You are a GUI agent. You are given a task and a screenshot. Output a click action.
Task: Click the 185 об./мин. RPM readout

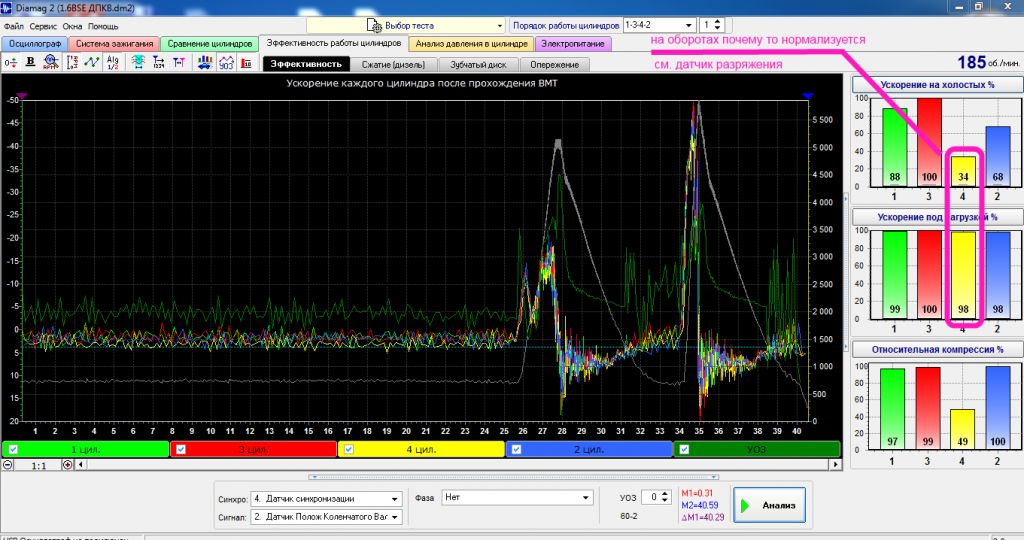tap(988, 62)
